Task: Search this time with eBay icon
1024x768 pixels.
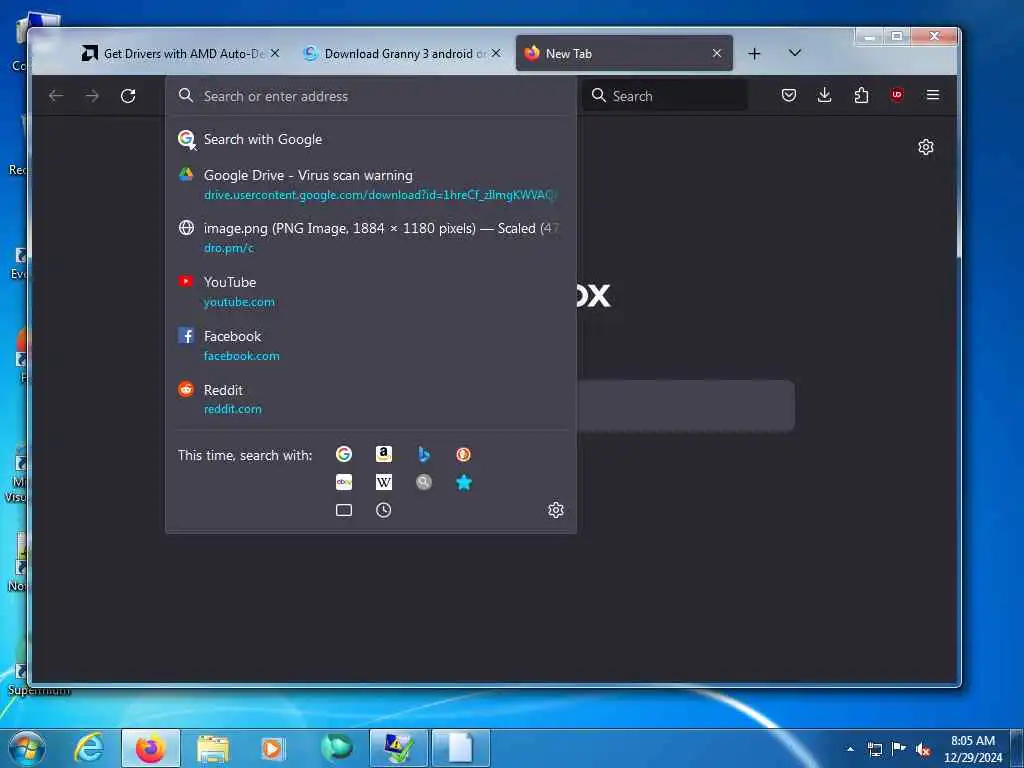Action: pos(344,482)
